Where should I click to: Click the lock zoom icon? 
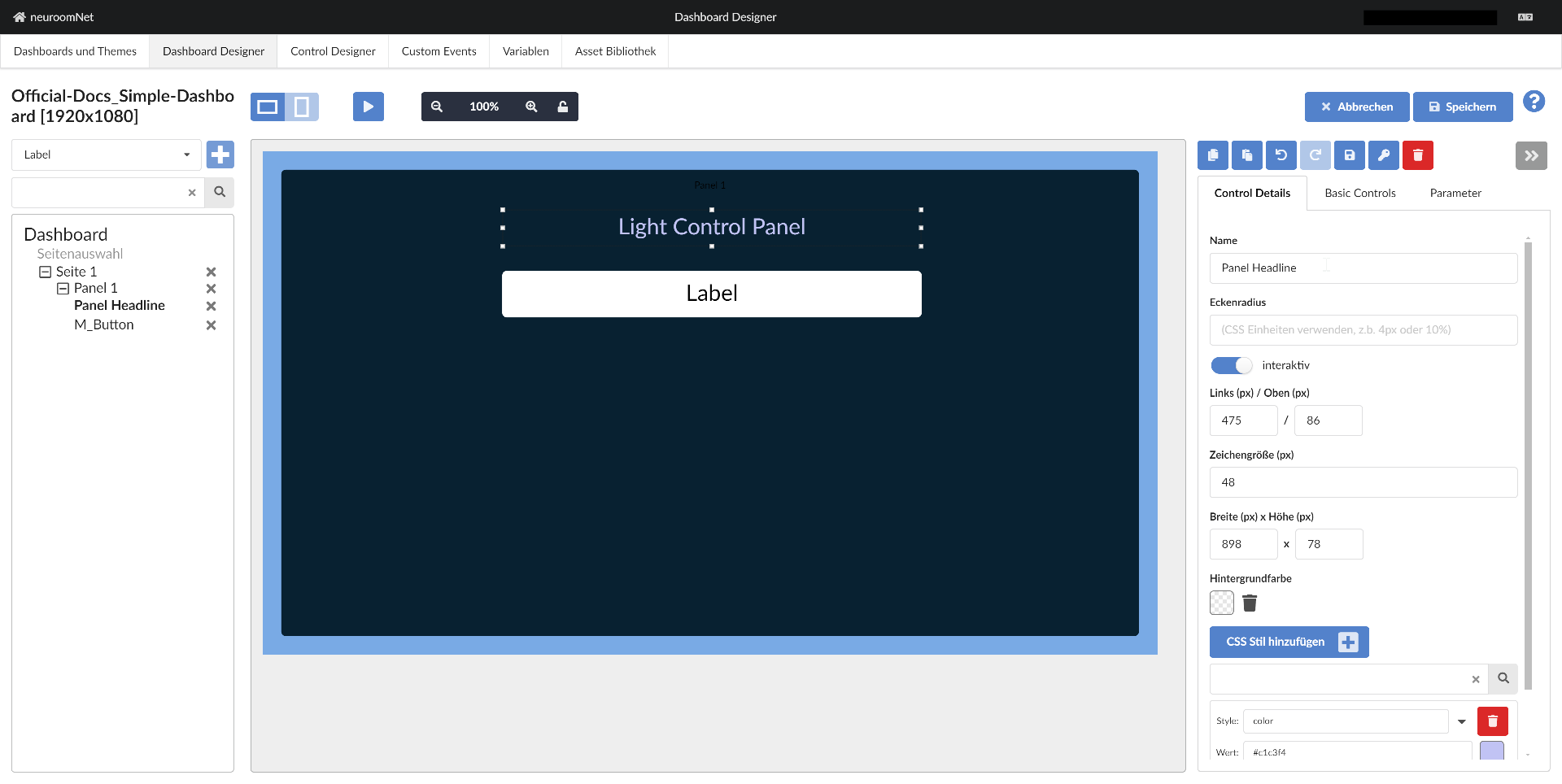coord(563,106)
